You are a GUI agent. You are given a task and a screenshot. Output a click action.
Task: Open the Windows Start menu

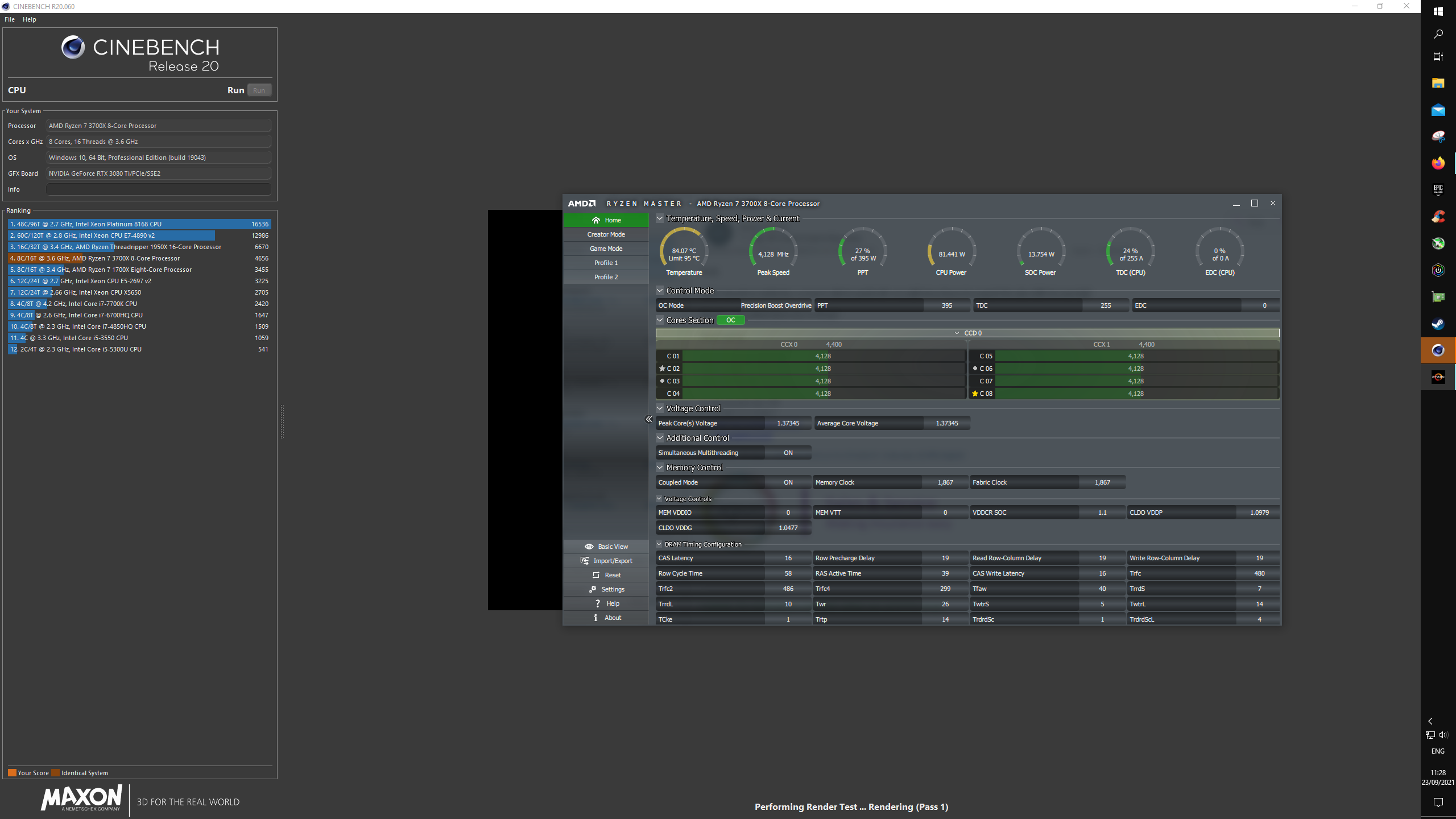(1438, 11)
